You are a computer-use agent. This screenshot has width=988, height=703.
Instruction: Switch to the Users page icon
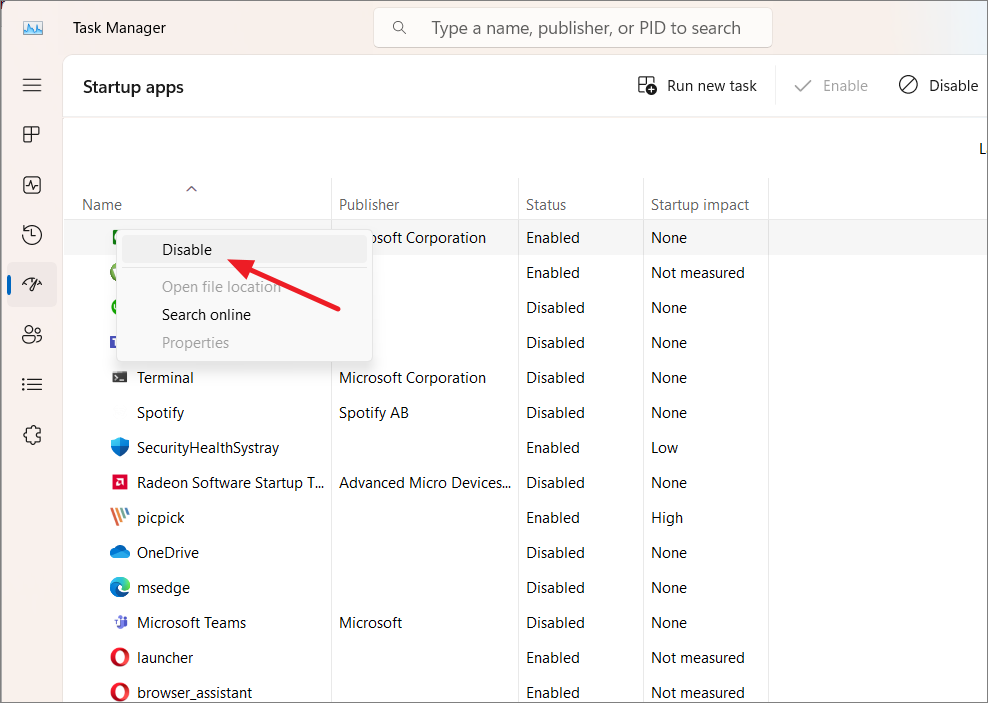pyautogui.click(x=31, y=334)
